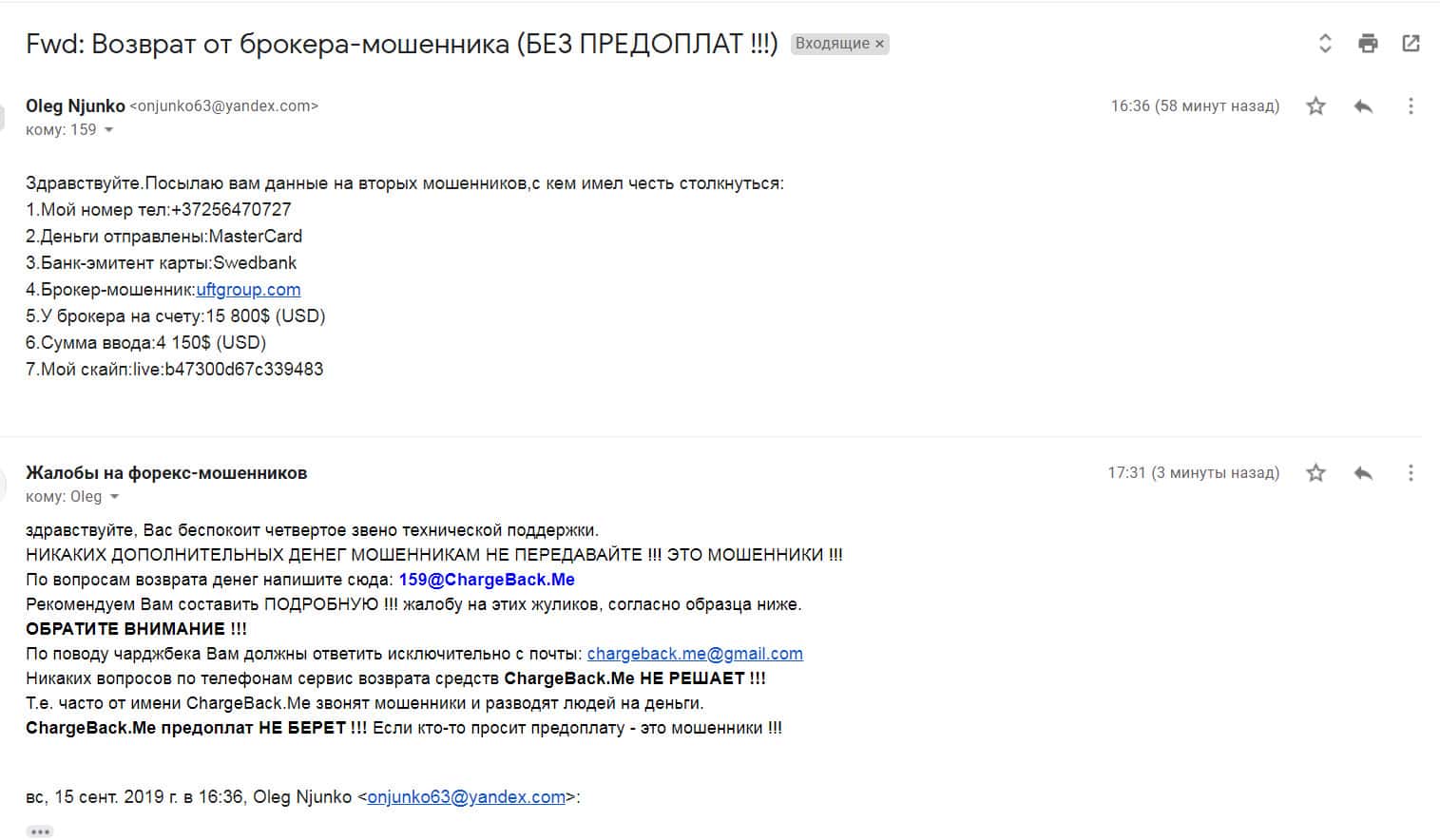Screen dimensions: 1440x840
Task: Expand recipient details next to кому: Oleg
Action: [x=115, y=497]
